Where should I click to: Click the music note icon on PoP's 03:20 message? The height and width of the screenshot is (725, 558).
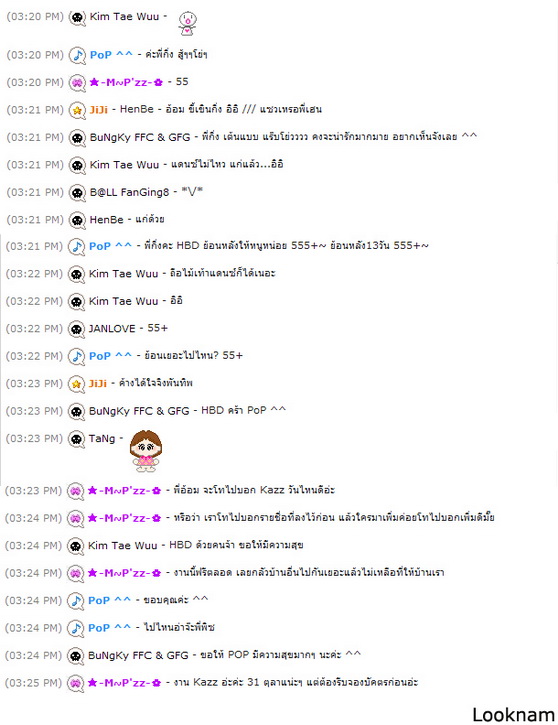click(x=77, y=55)
